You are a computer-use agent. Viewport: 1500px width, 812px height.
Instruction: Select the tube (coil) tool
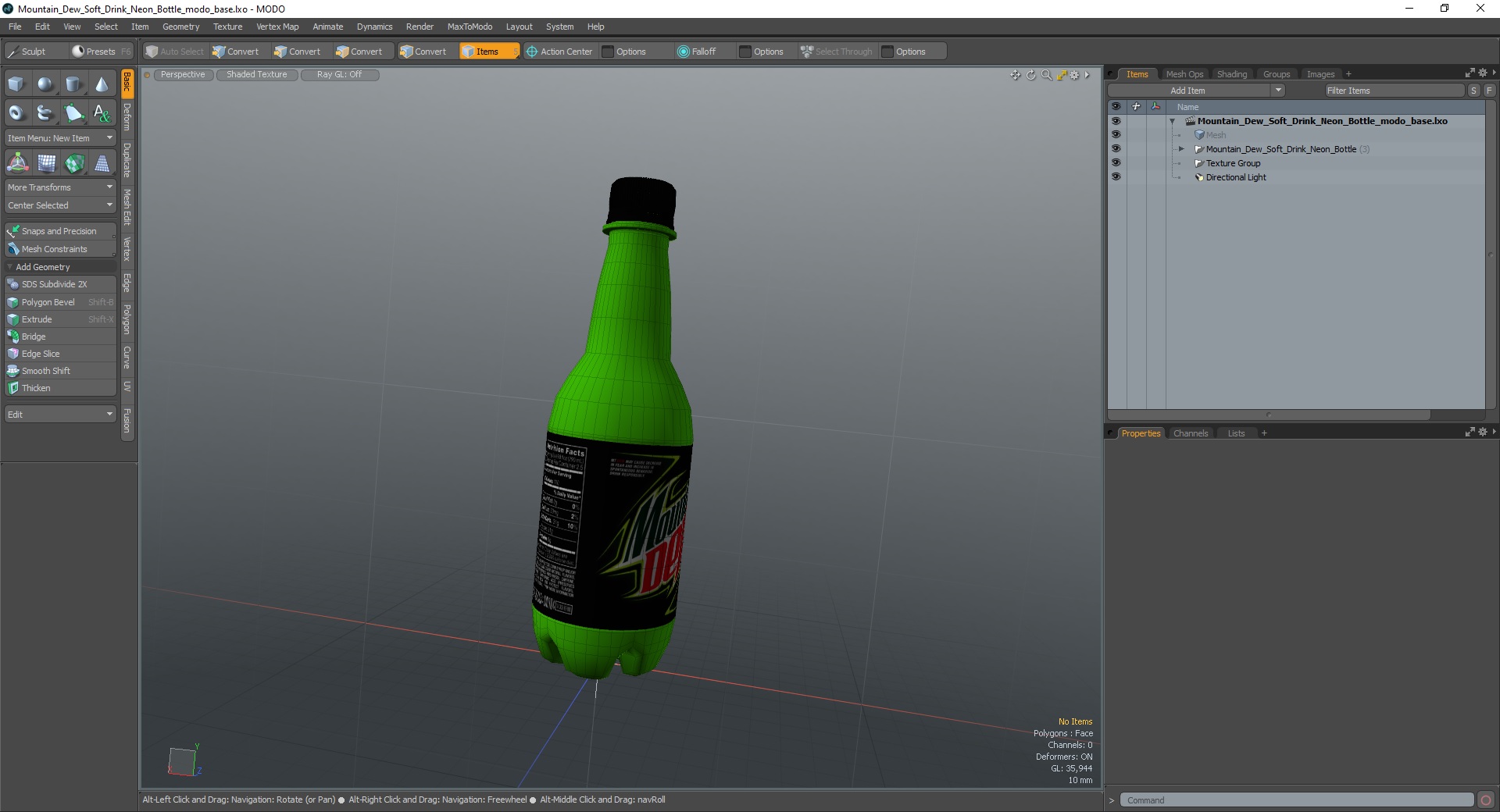(x=45, y=112)
